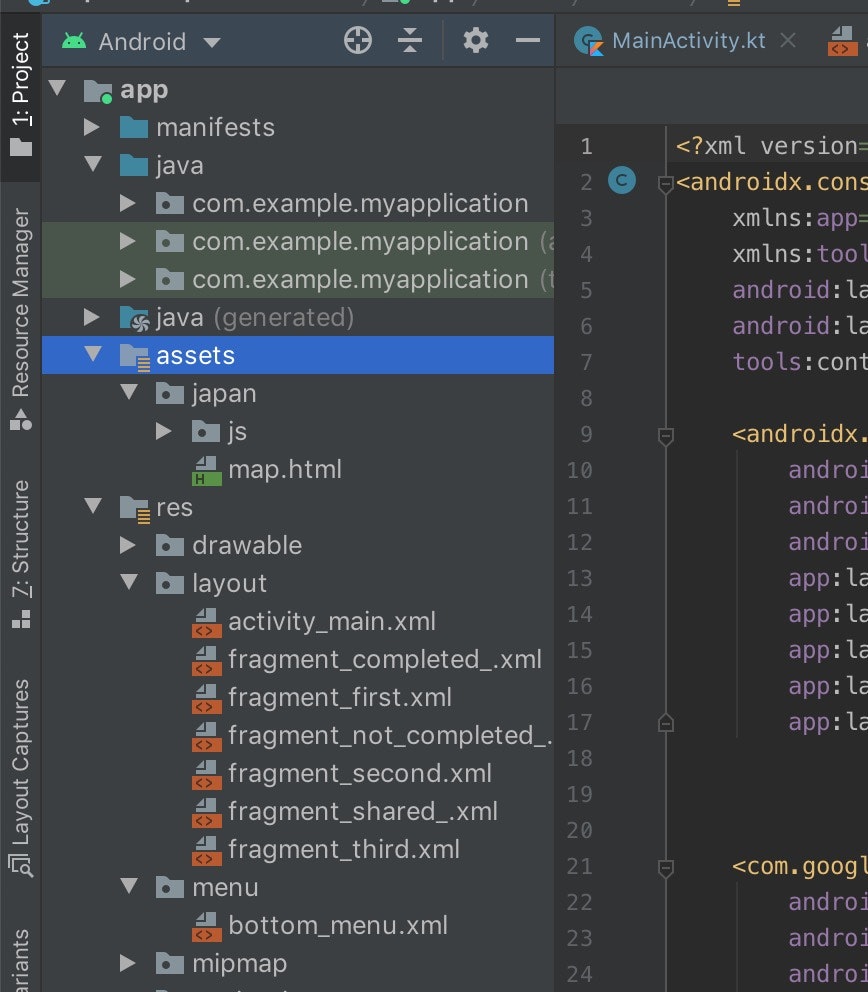Image resolution: width=868 pixels, height=992 pixels.
Task: Select map.html in the tree
Action: tap(285, 469)
